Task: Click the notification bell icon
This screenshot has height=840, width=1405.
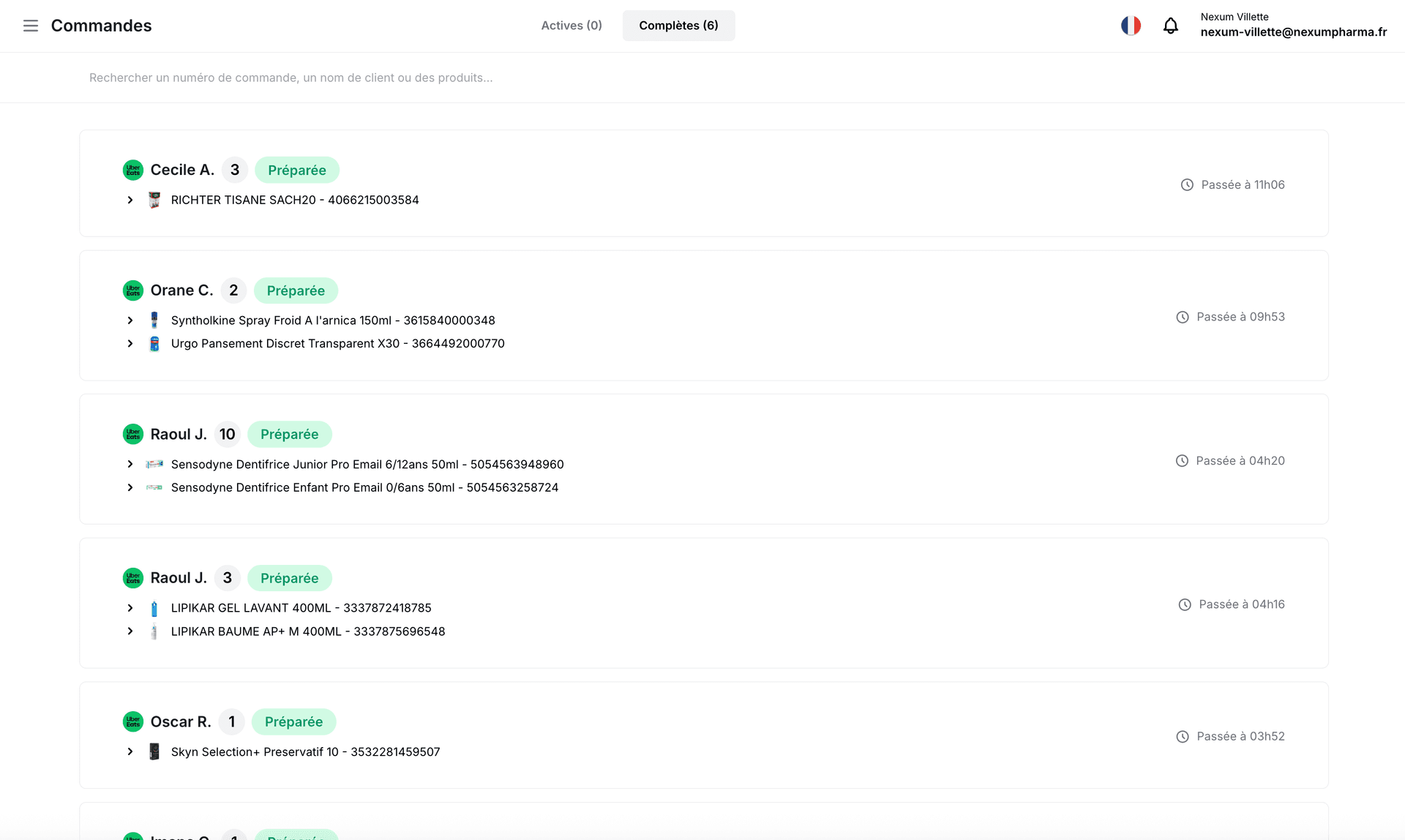Action: click(1170, 26)
